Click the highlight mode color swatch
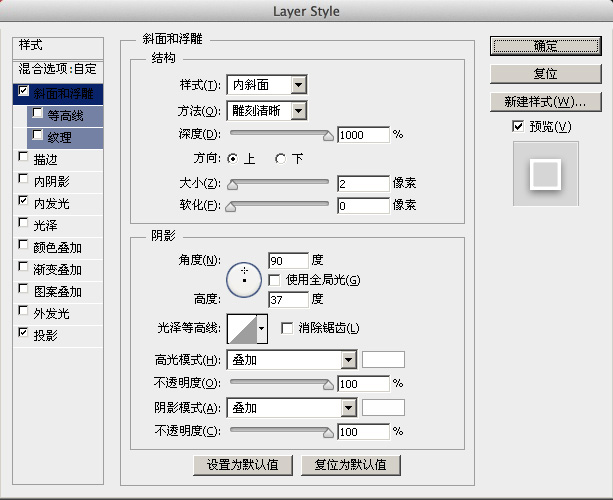 pos(383,360)
